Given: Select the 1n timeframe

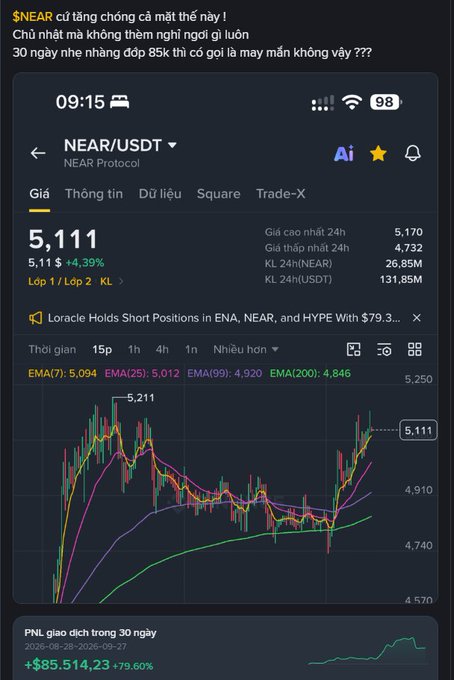Looking at the screenshot, I should [191, 350].
